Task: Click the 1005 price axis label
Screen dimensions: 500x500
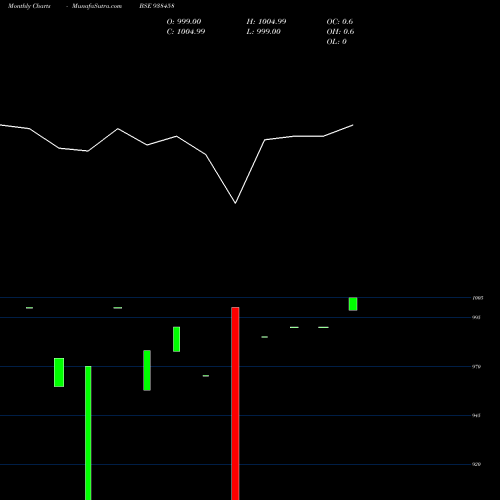Action: coord(478,298)
